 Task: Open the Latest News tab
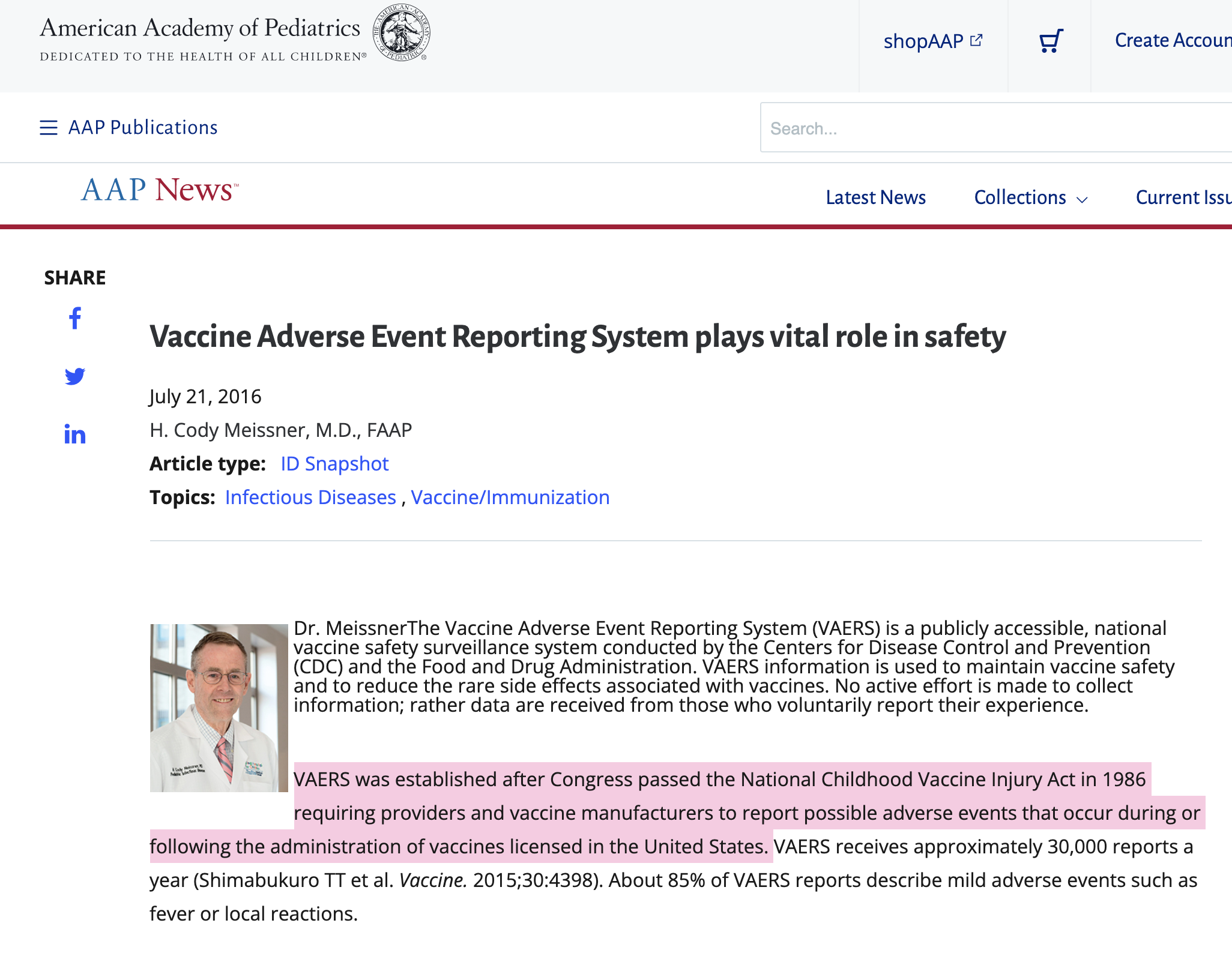pos(875,197)
